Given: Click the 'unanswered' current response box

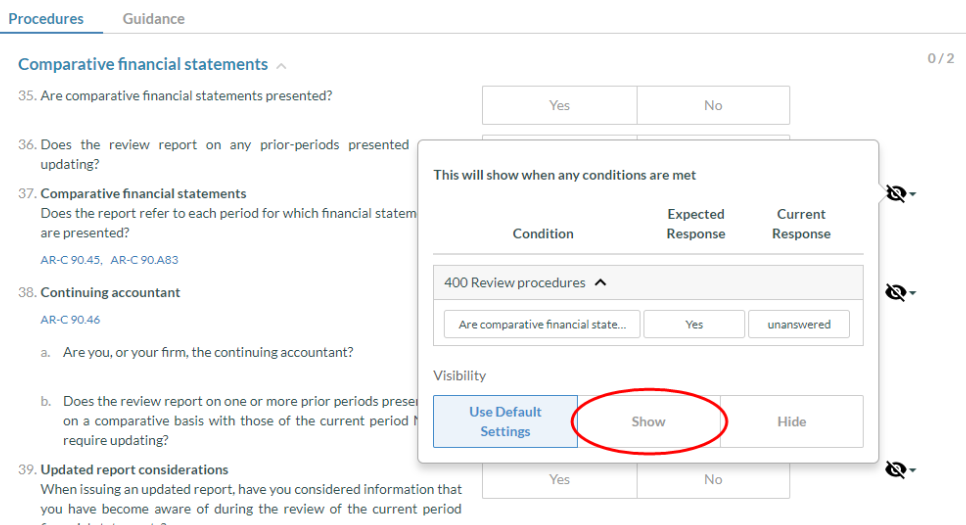Looking at the screenshot, I should (798, 324).
